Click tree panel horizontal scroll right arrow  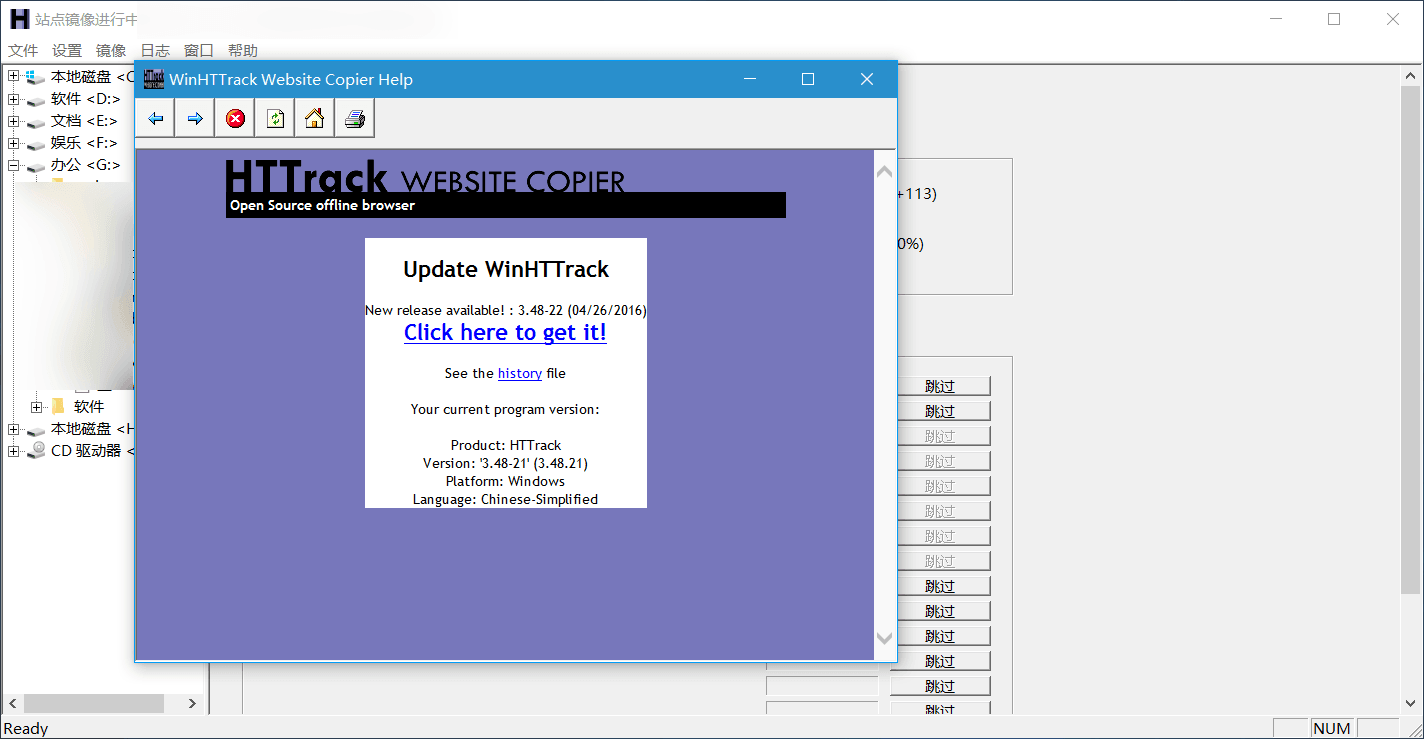pos(193,704)
